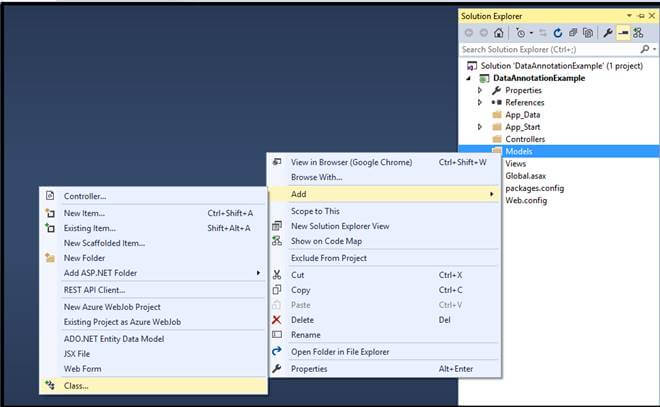The image size is (660, 407).
Task: Expand the Properties node
Action: coord(480,90)
